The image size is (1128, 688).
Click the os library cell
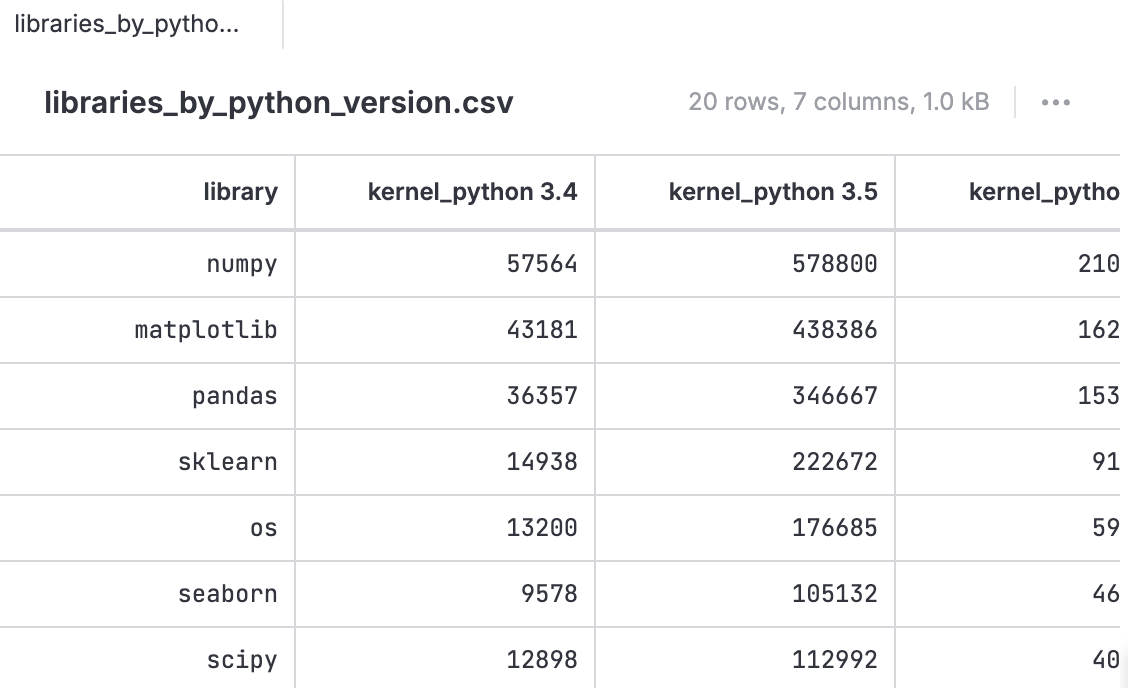263,528
